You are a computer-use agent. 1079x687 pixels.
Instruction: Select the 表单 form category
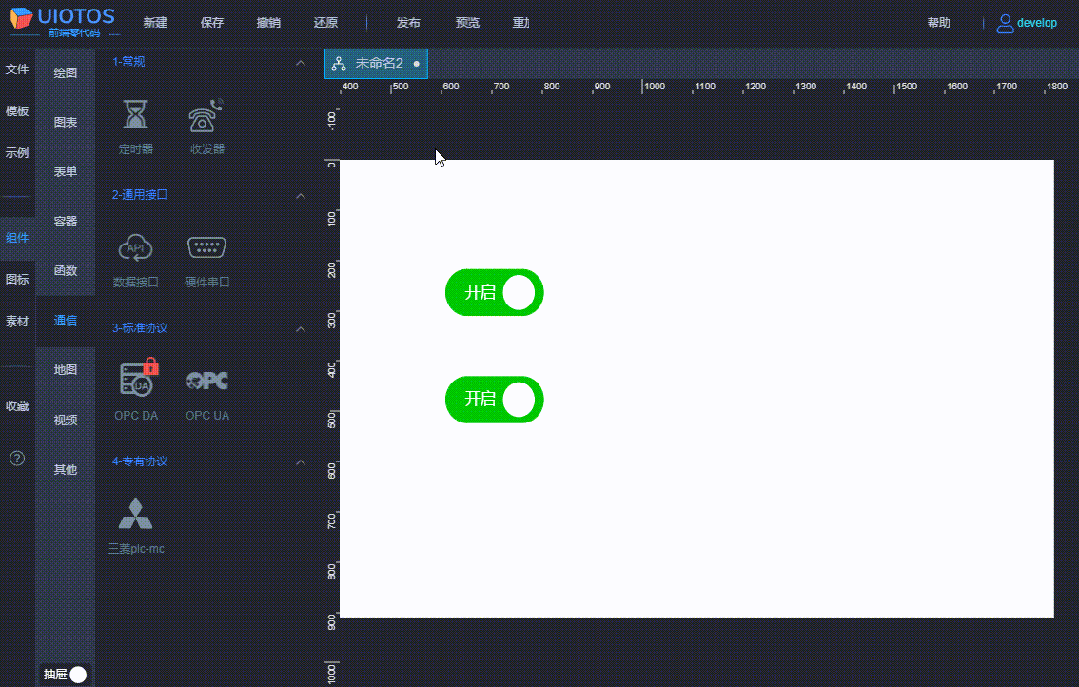coord(65,171)
